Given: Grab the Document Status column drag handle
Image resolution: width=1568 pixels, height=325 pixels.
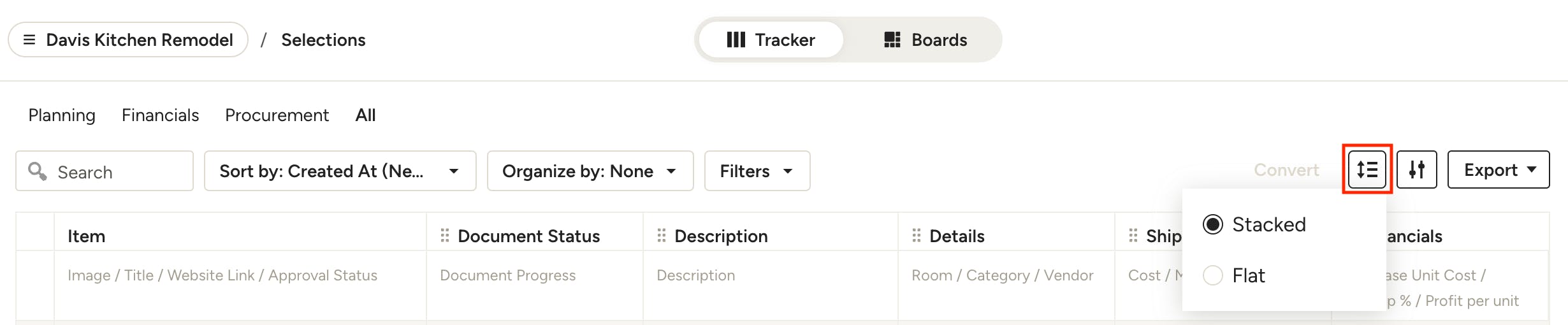Looking at the screenshot, I should click(x=445, y=236).
